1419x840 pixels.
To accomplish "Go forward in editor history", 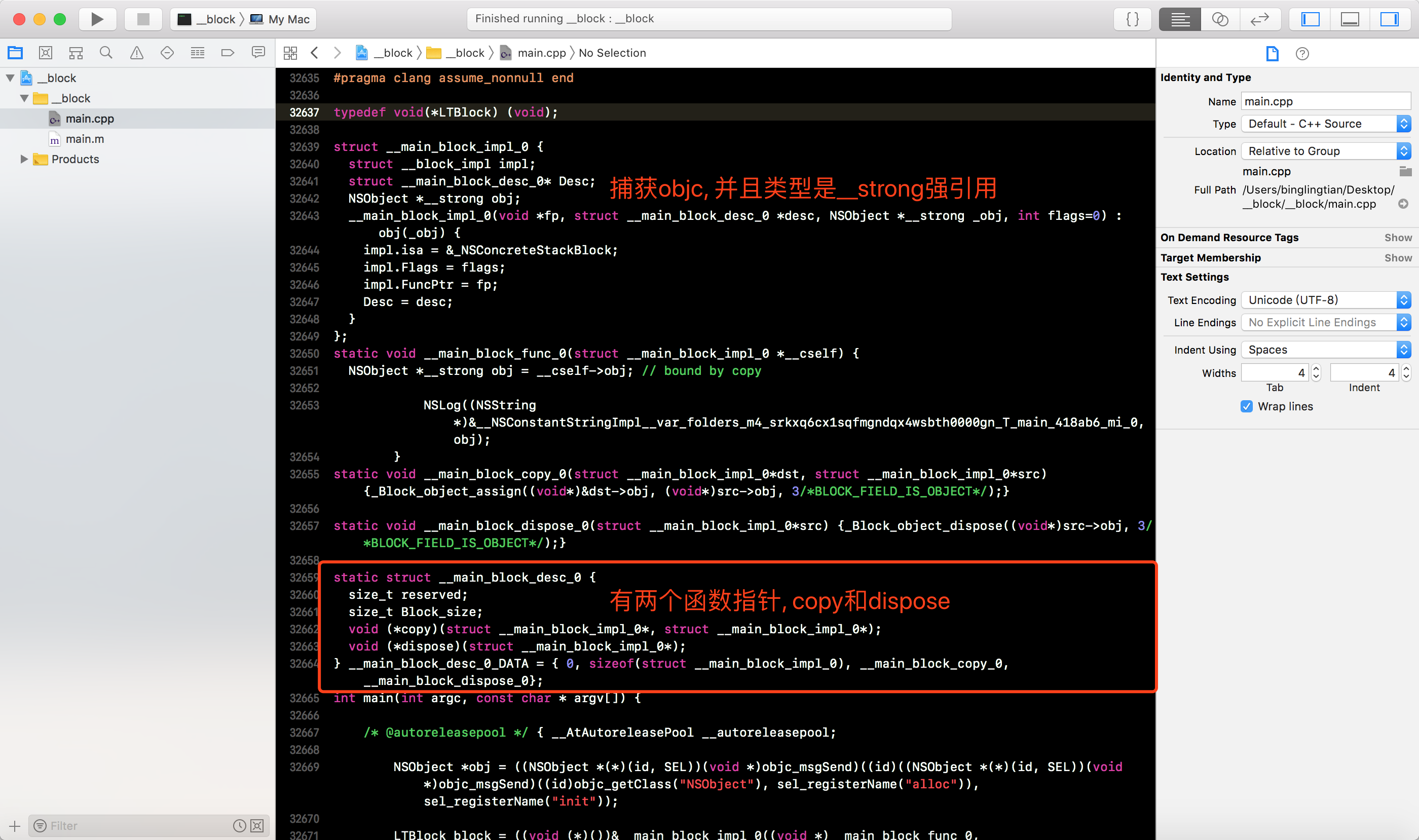I will coord(338,53).
